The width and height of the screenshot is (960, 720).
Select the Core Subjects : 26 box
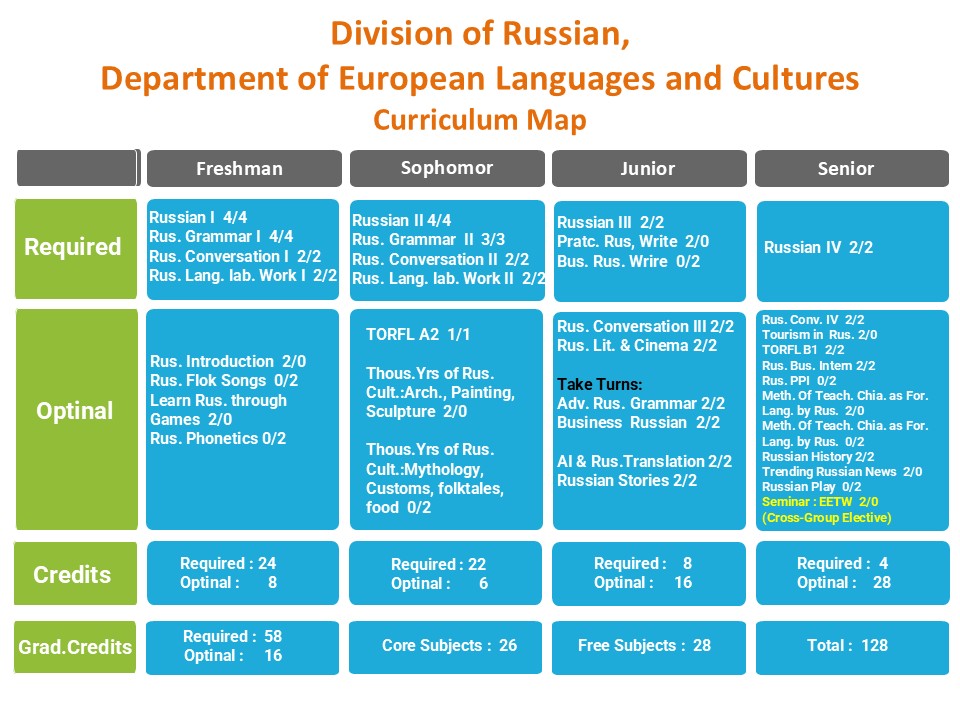[449, 646]
